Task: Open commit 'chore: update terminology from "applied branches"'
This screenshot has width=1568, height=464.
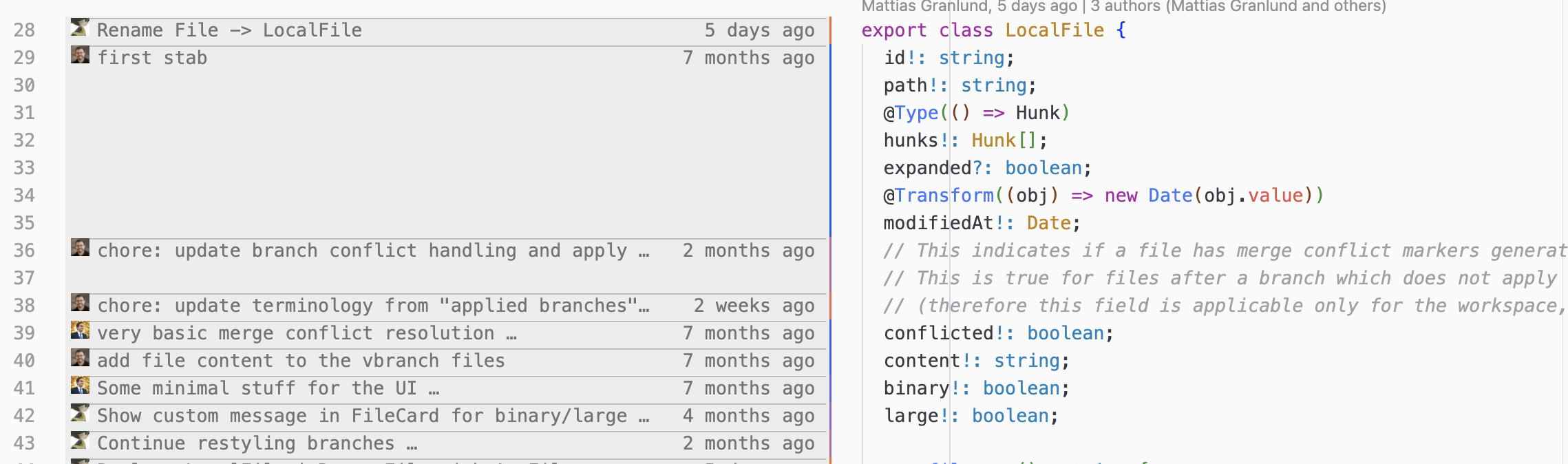Action: click(x=373, y=306)
